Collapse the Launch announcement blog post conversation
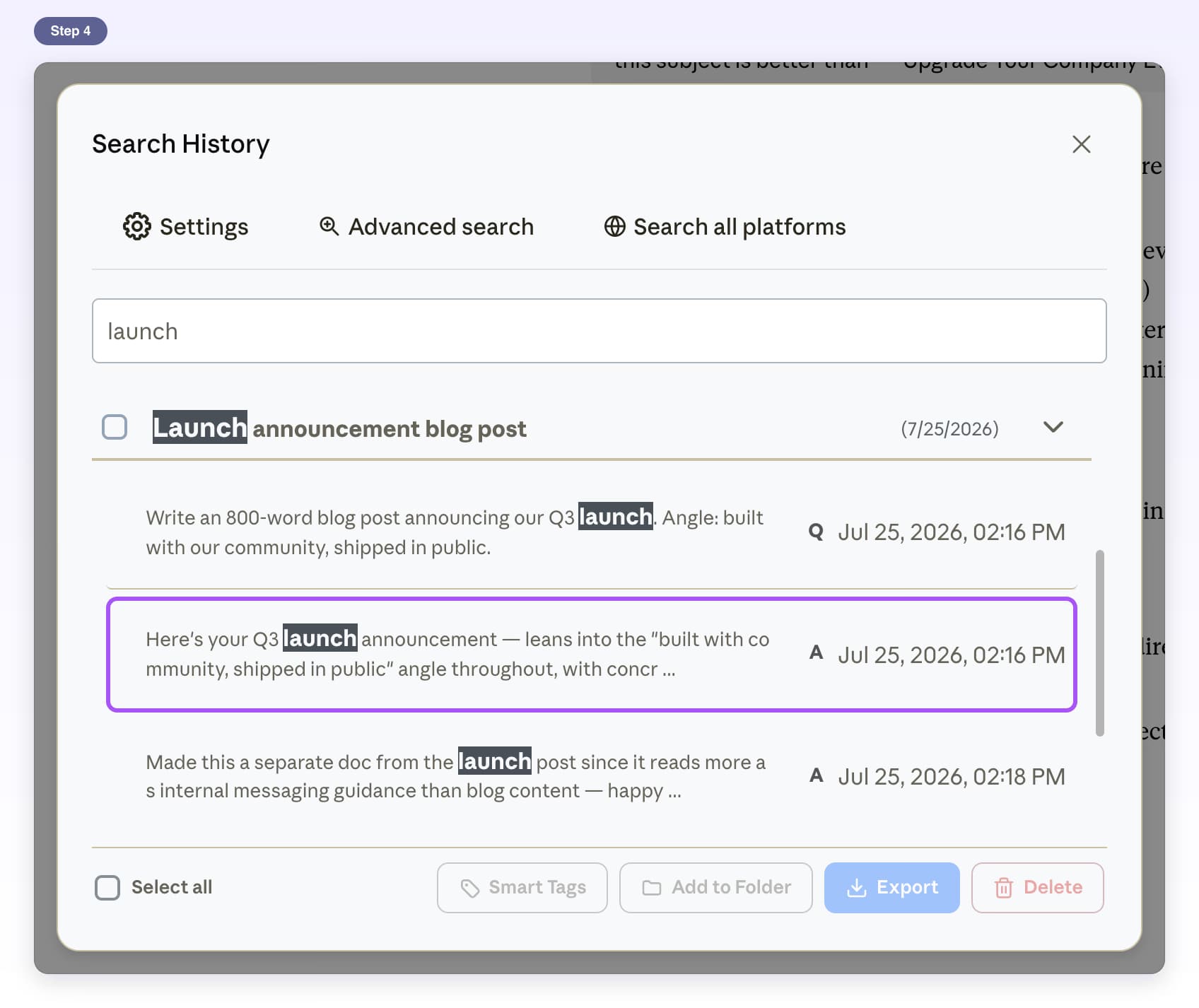 tap(1053, 427)
